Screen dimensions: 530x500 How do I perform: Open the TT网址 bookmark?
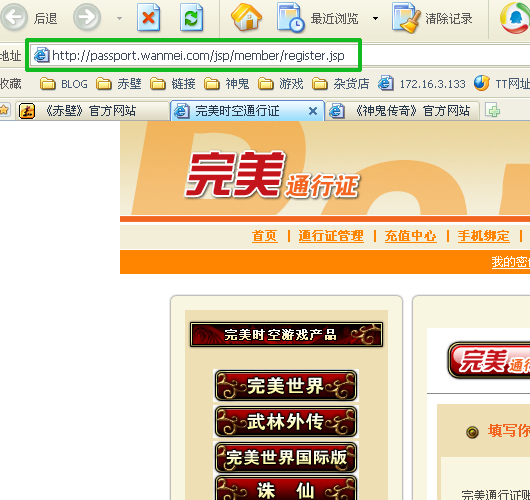tap(502, 84)
